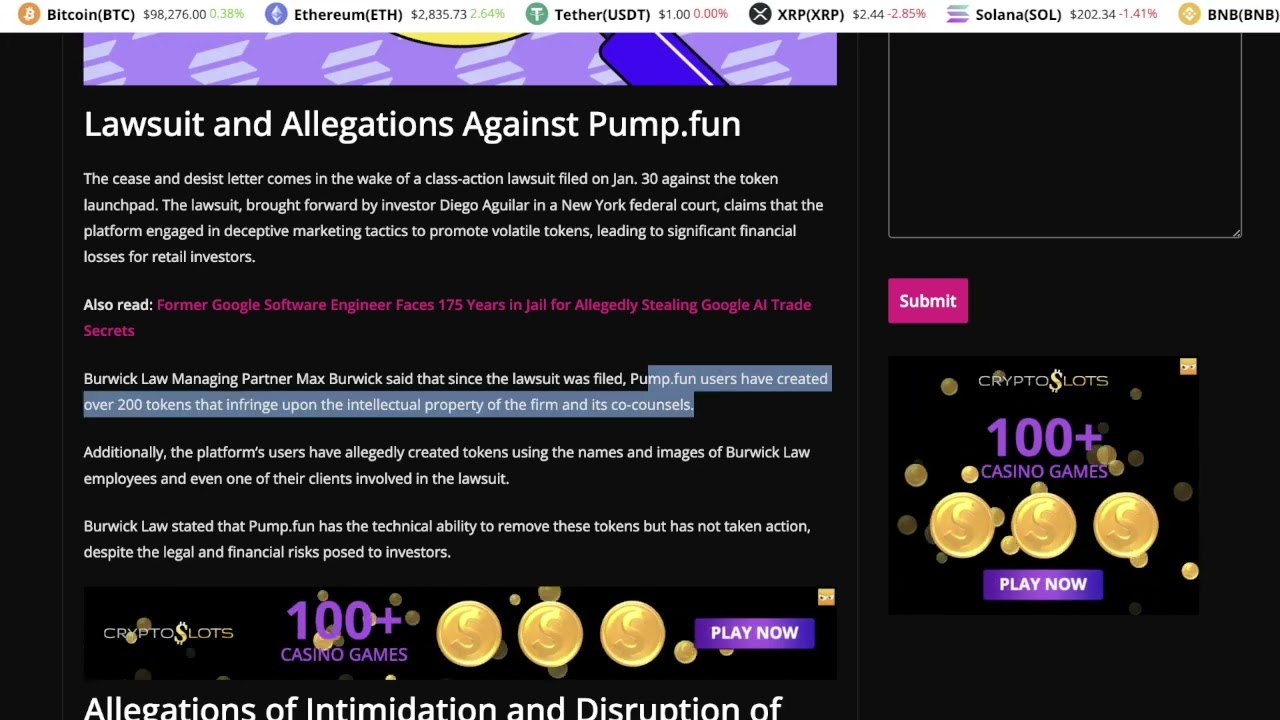The height and width of the screenshot is (720, 1280).
Task: Click the Bitcoin change 0.38%
Action: click(x=227, y=14)
